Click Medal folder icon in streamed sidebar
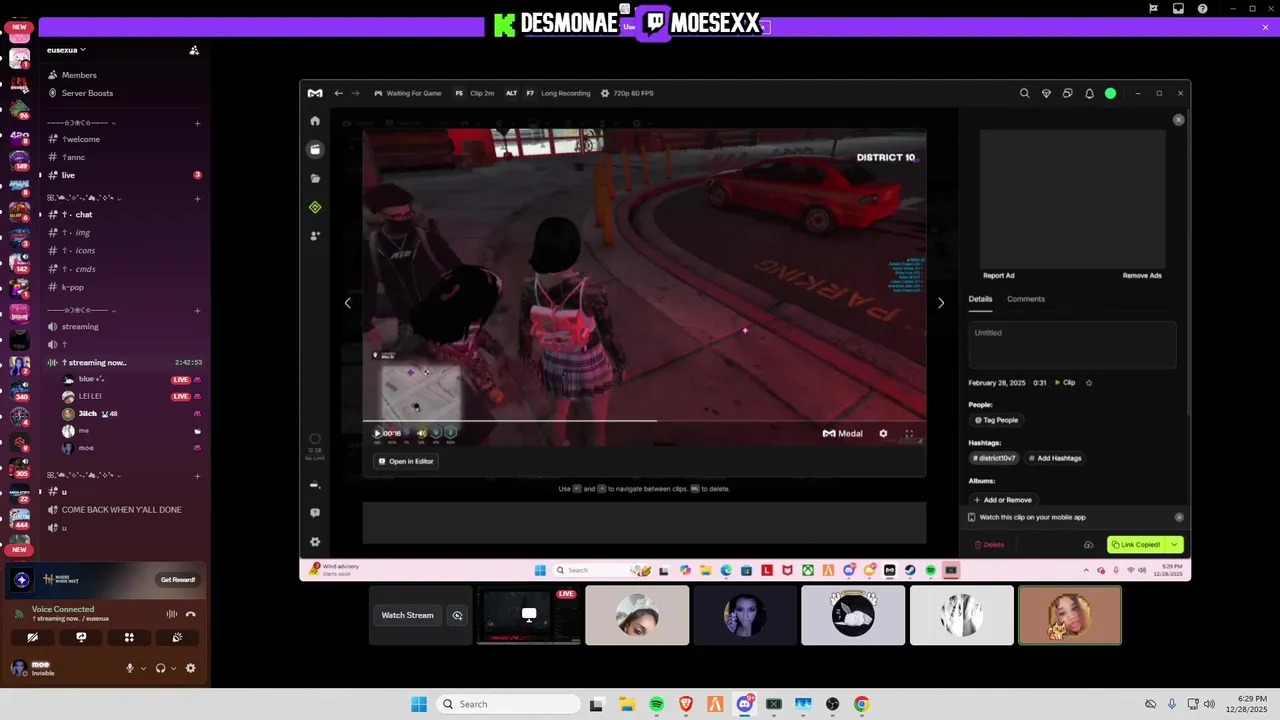Image resolution: width=1280 pixels, height=720 pixels. [x=315, y=178]
